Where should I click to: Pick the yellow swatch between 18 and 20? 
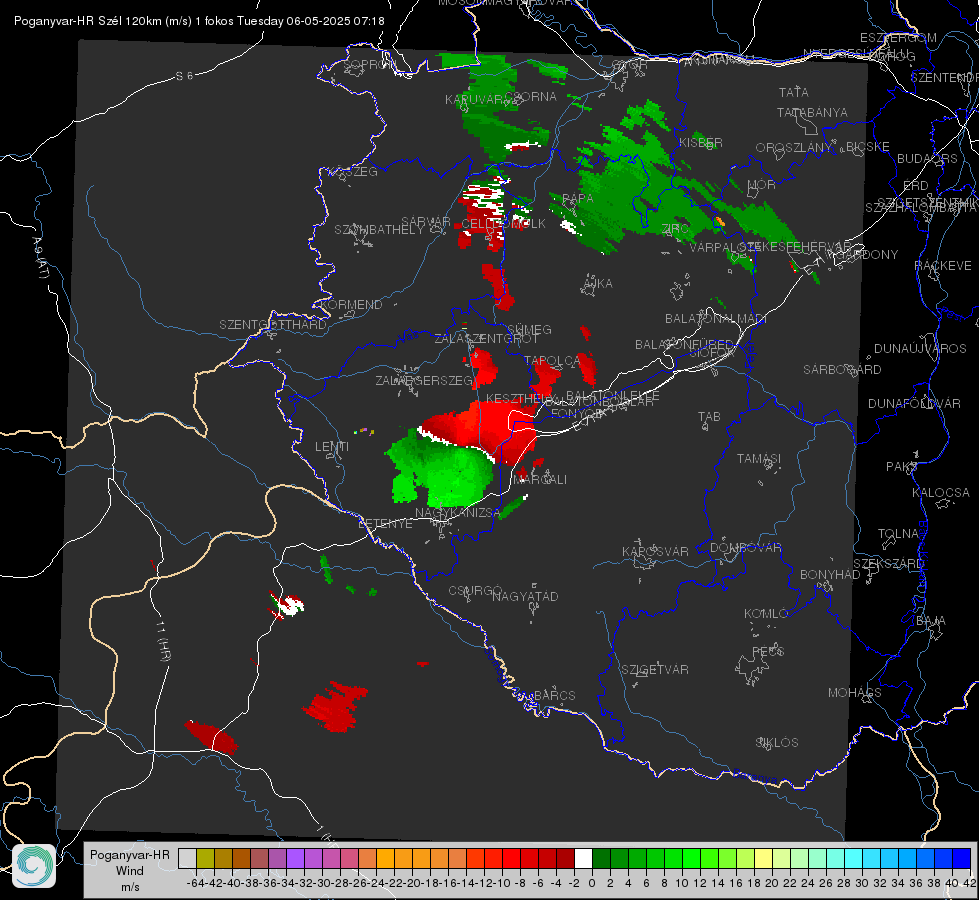763,859
